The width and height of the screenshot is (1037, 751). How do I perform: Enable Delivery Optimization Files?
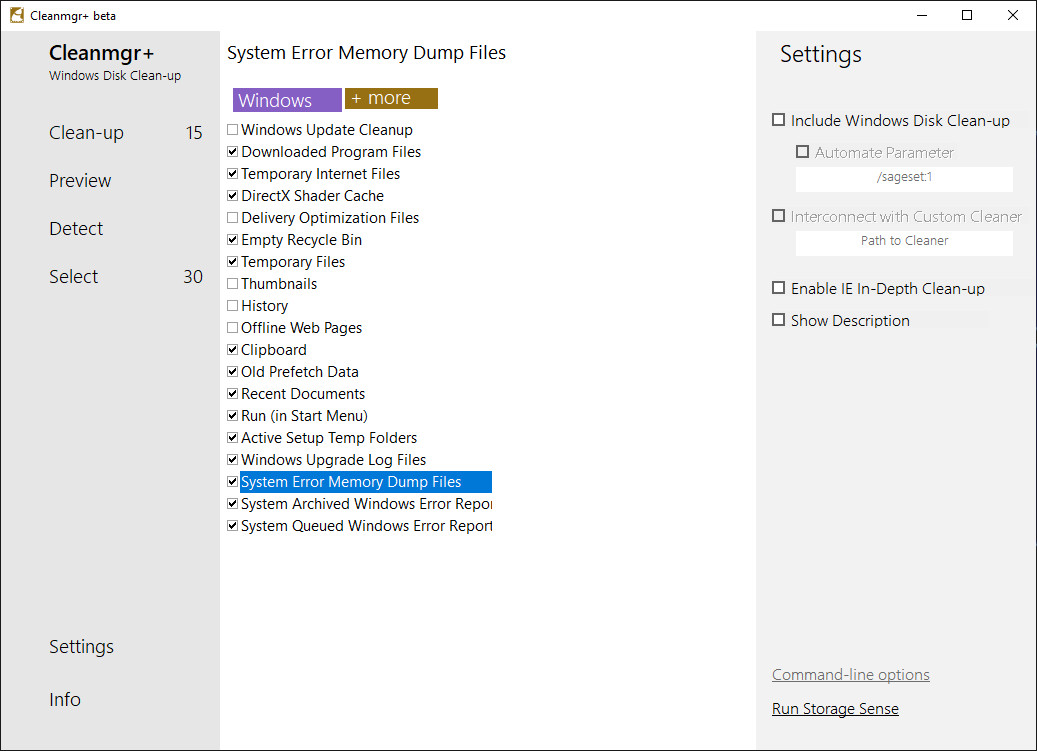232,217
